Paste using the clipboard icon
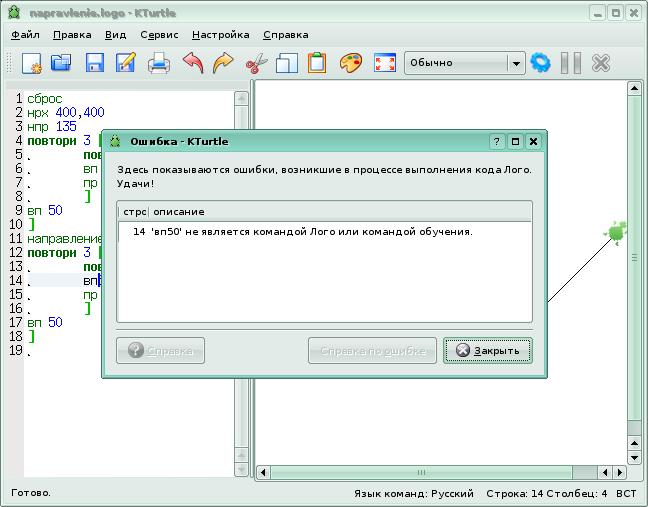The width and height of the screenshot is (648, 507). coord(317,63)
